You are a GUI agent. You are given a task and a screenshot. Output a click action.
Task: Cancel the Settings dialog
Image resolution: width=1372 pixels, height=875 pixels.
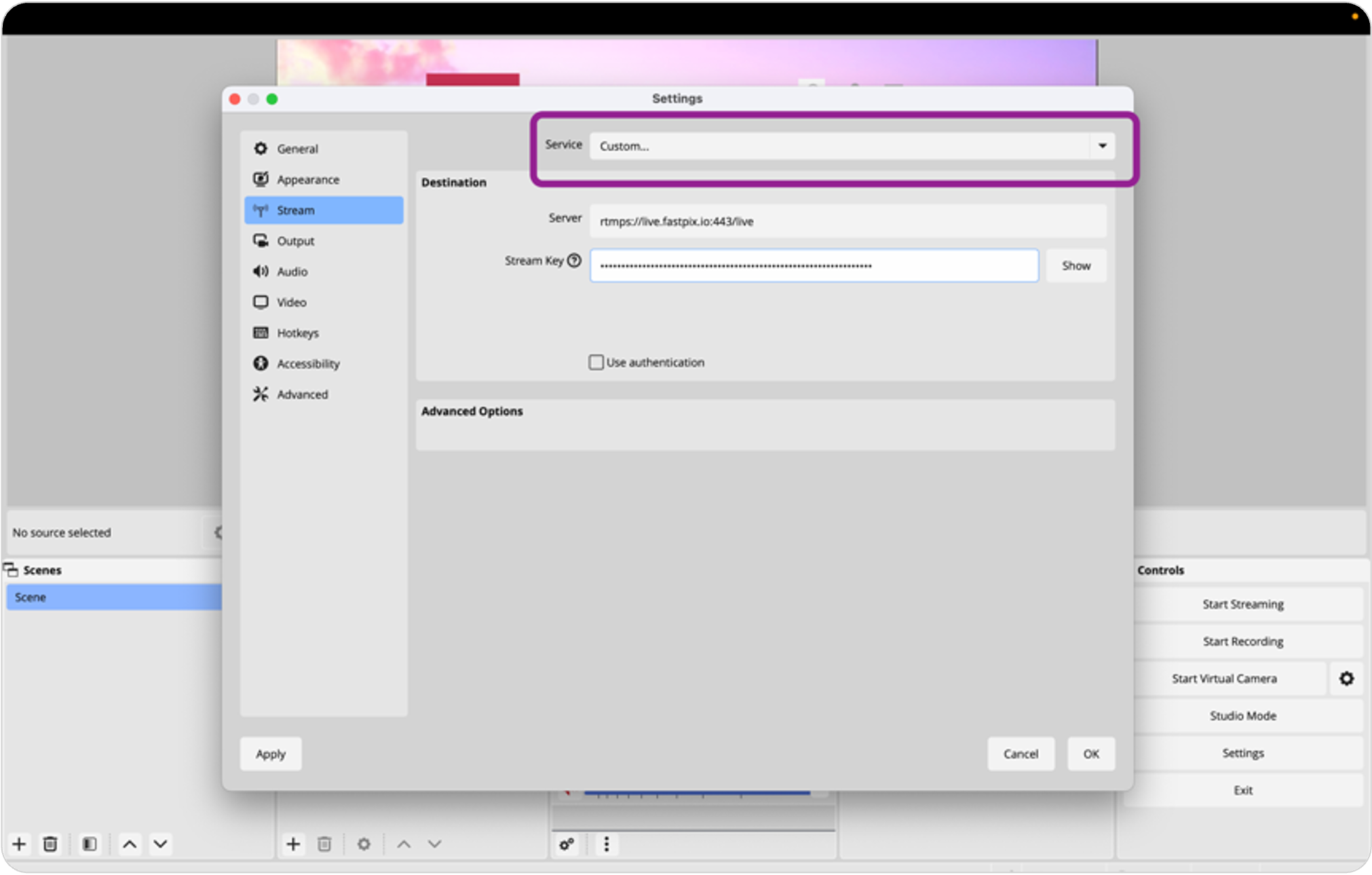[1021, 754]
